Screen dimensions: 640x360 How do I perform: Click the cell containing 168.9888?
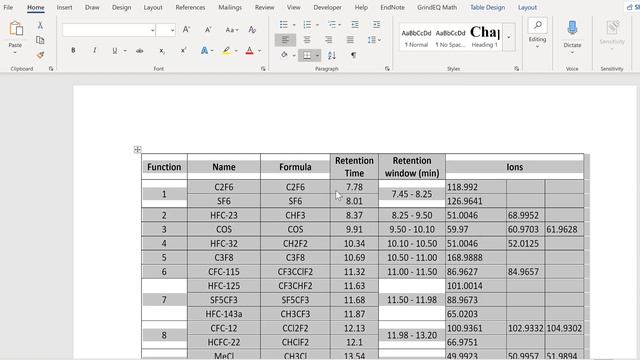pyautogui.click(x=476, y=258)
